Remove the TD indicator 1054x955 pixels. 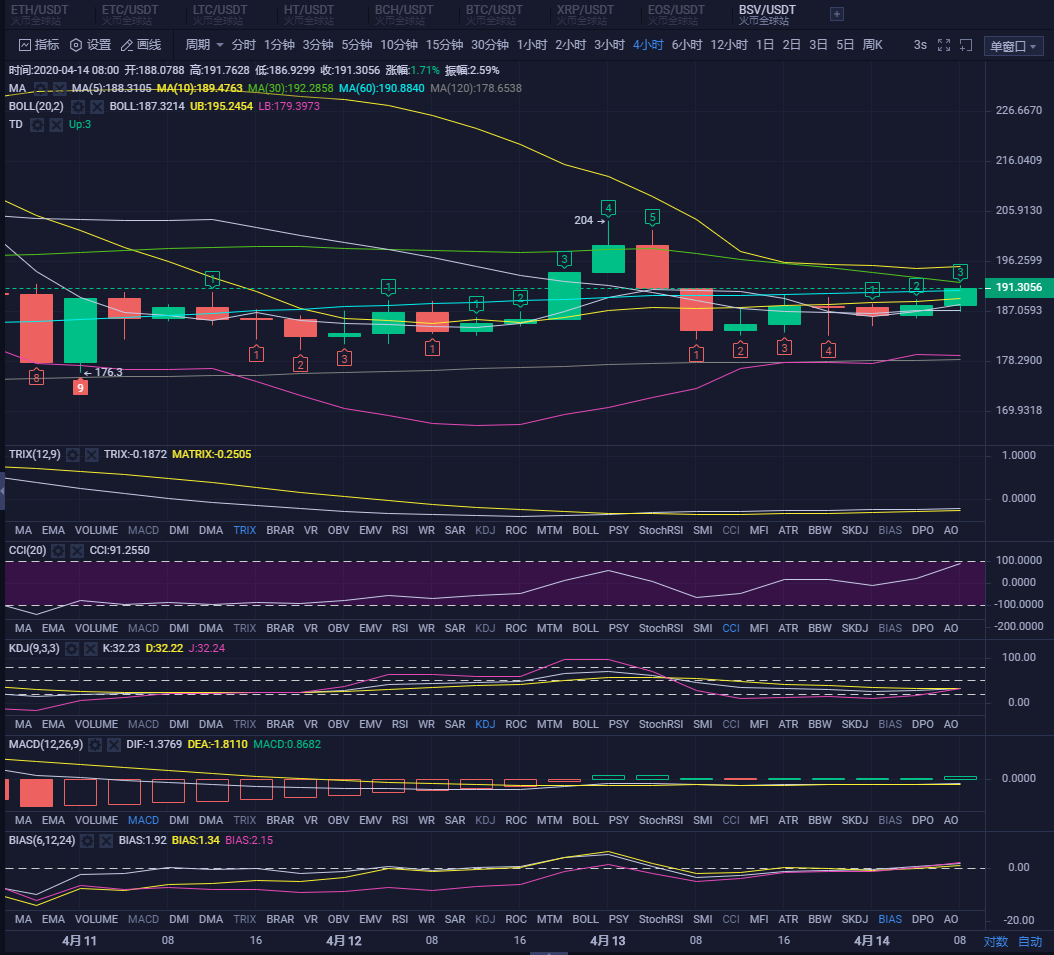(56, 124)
